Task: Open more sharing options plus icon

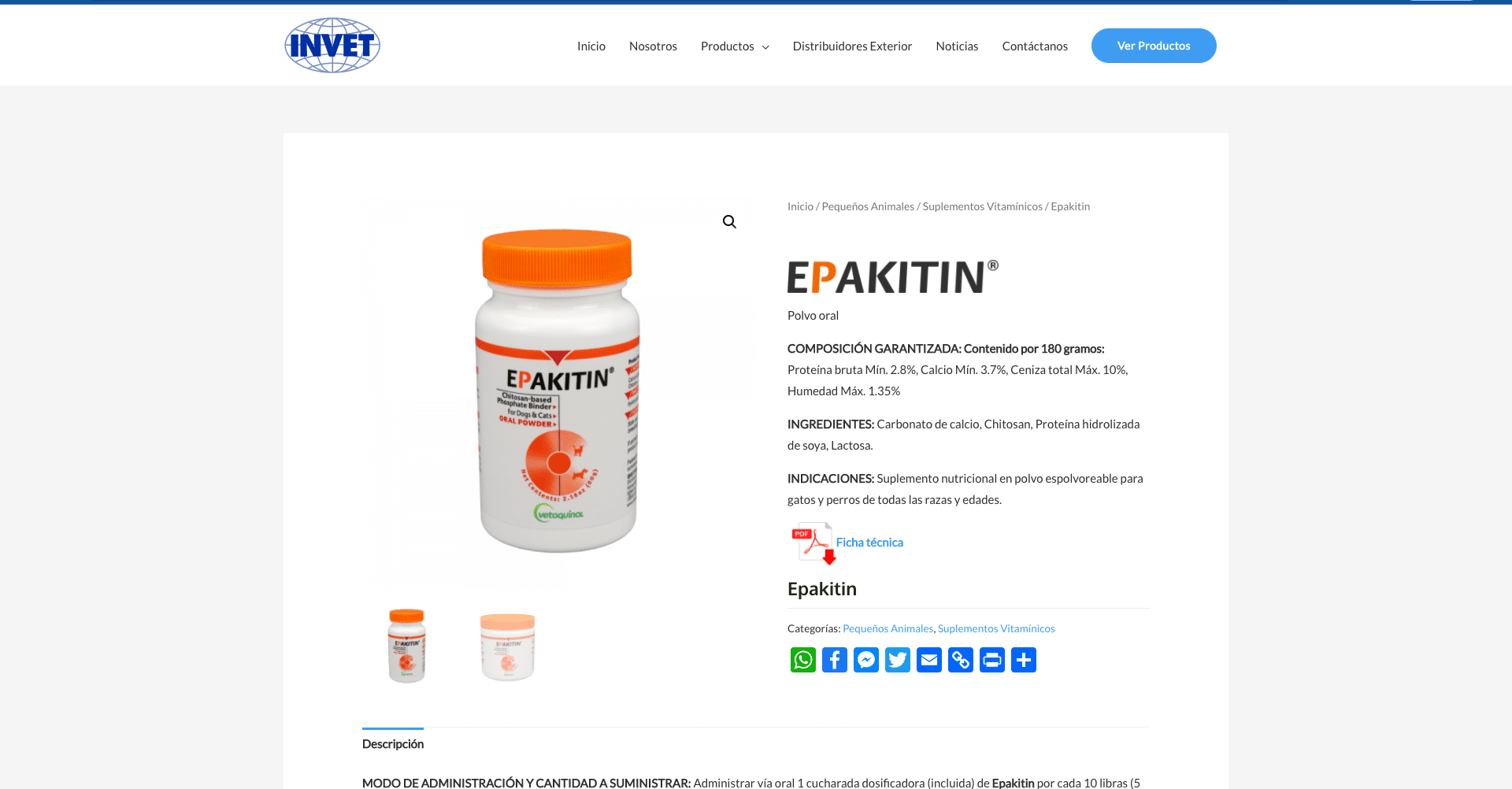Action: [1024, 660]
